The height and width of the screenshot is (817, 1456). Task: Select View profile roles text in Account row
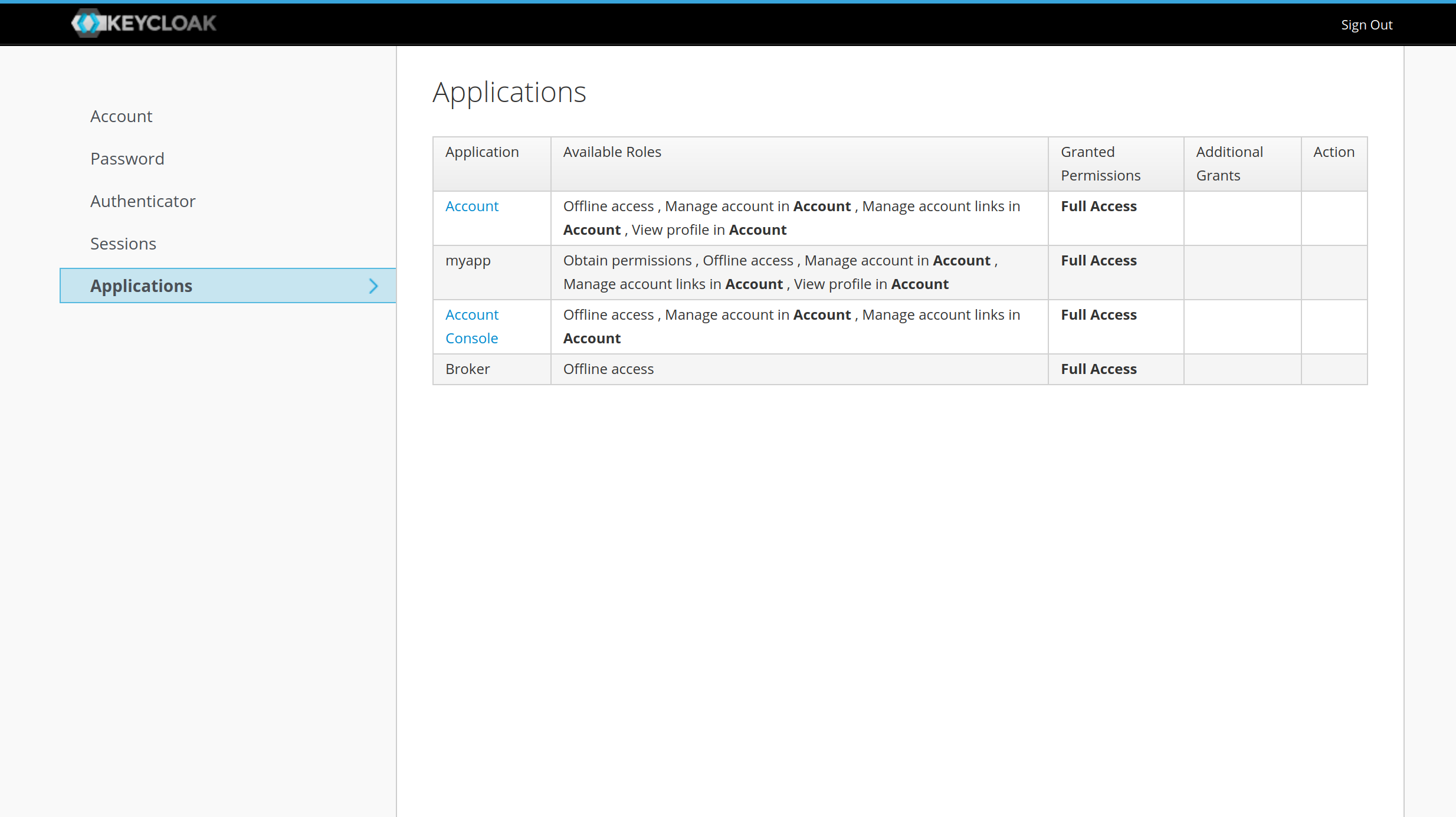[x=709, y=229]
